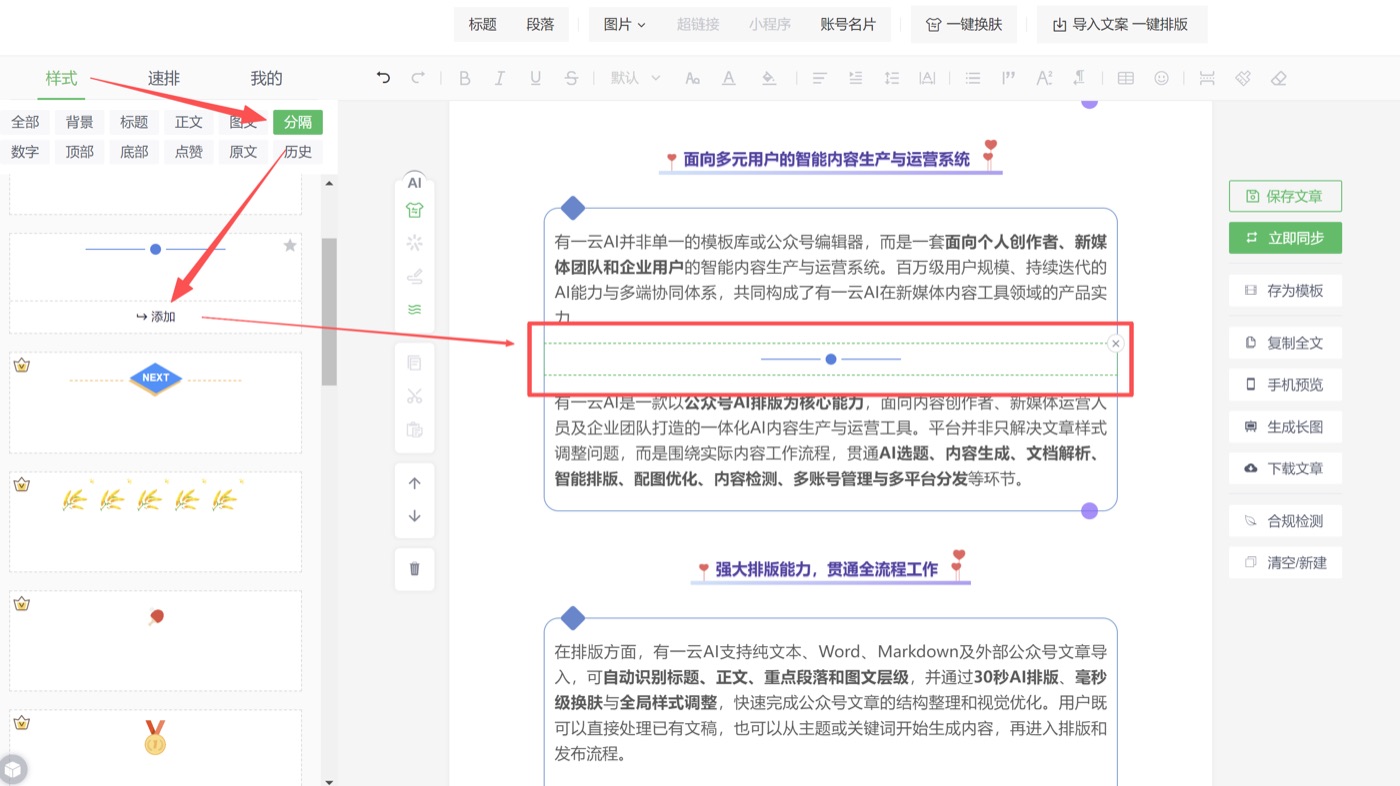Screen dimensions: 1400x786
Task: Click the 立即同步 button
Action: coord(1285,238)
